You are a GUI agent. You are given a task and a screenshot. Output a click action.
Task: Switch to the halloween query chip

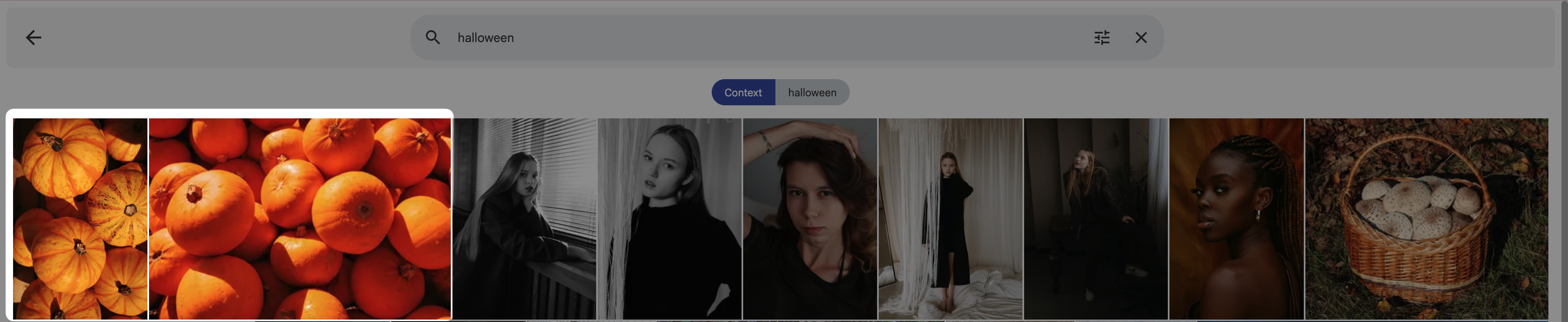click(x=812, y=93)
